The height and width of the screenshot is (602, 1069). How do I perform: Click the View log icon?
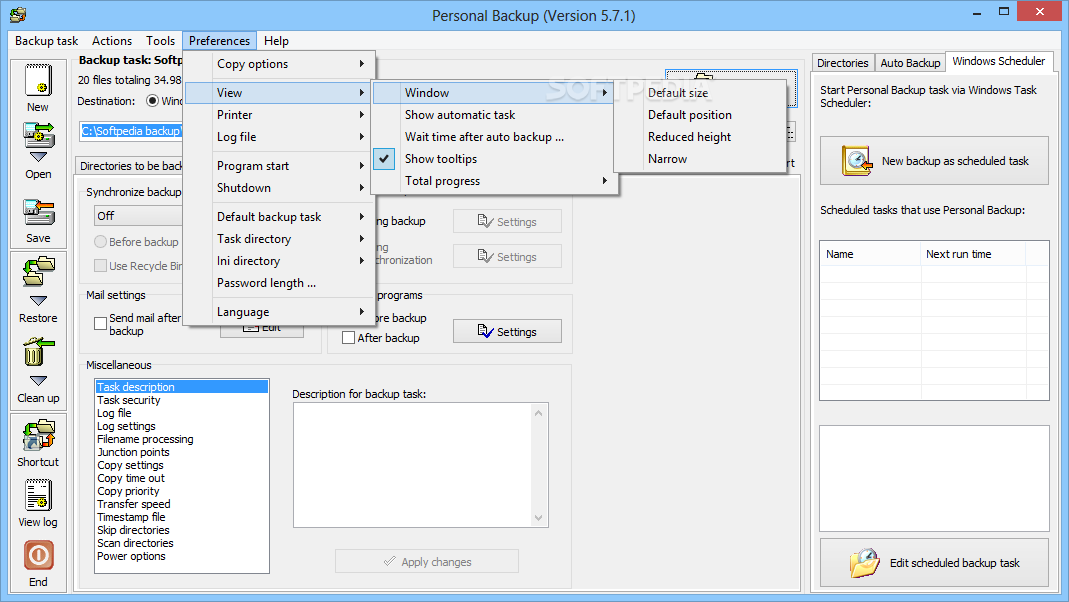click(x=38, y=495)
